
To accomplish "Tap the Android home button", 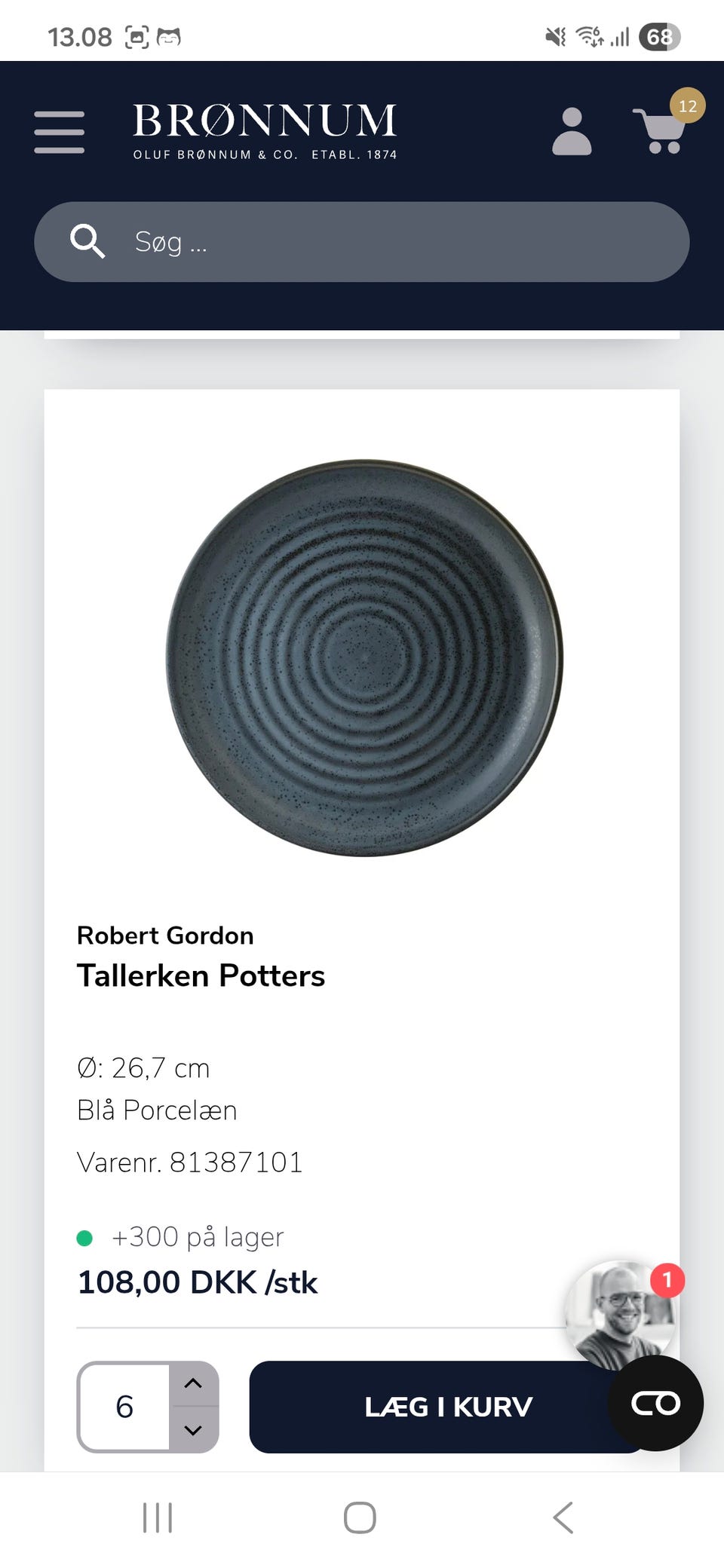I will click(360, 1517).
